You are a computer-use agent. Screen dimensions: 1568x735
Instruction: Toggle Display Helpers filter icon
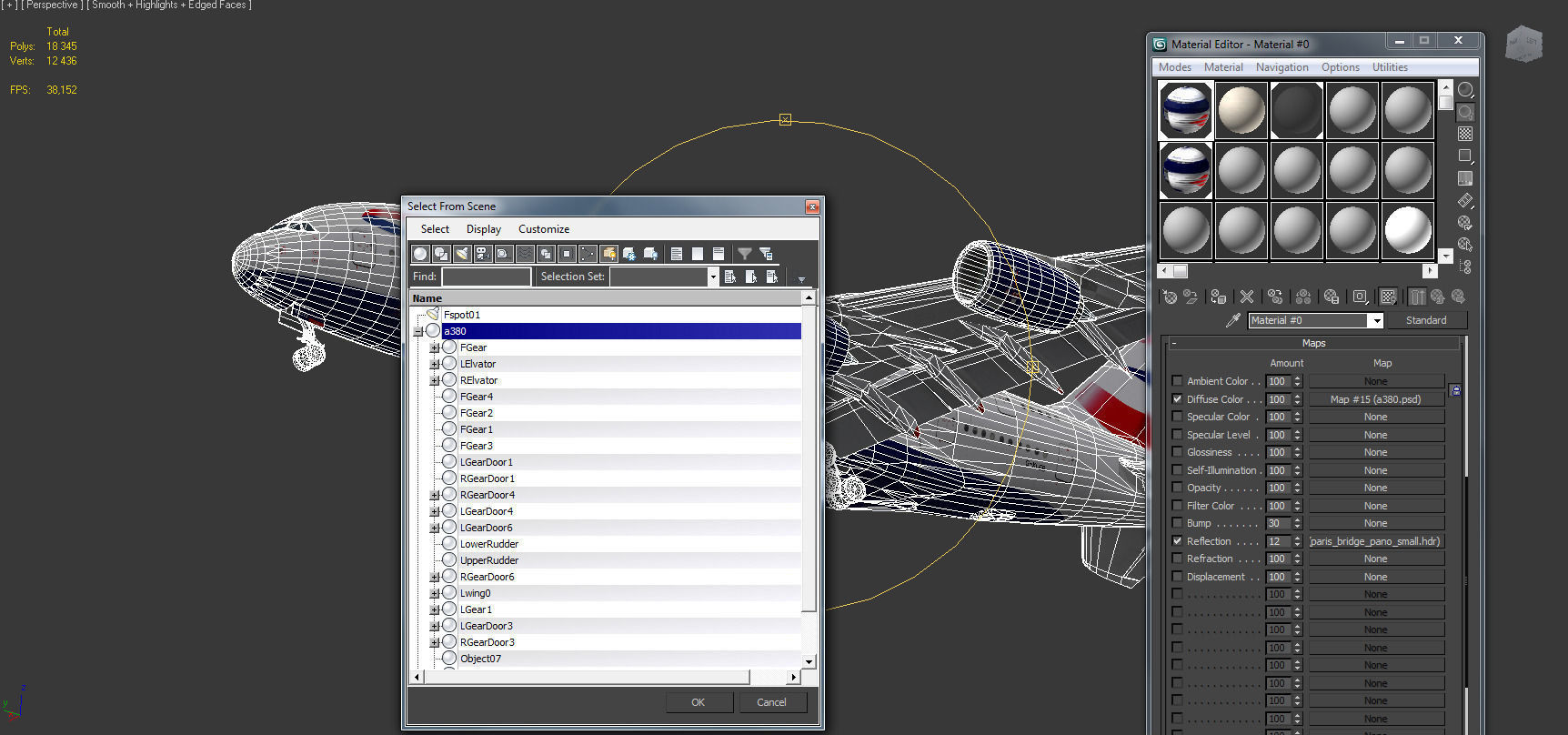pos(503,254)
